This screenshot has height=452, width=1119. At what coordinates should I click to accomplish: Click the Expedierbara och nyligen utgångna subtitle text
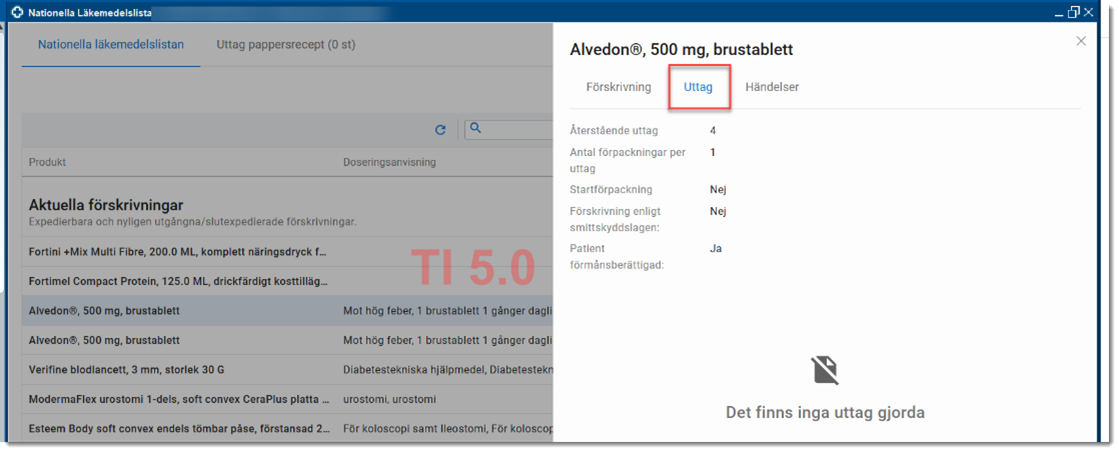pos(193,222)
